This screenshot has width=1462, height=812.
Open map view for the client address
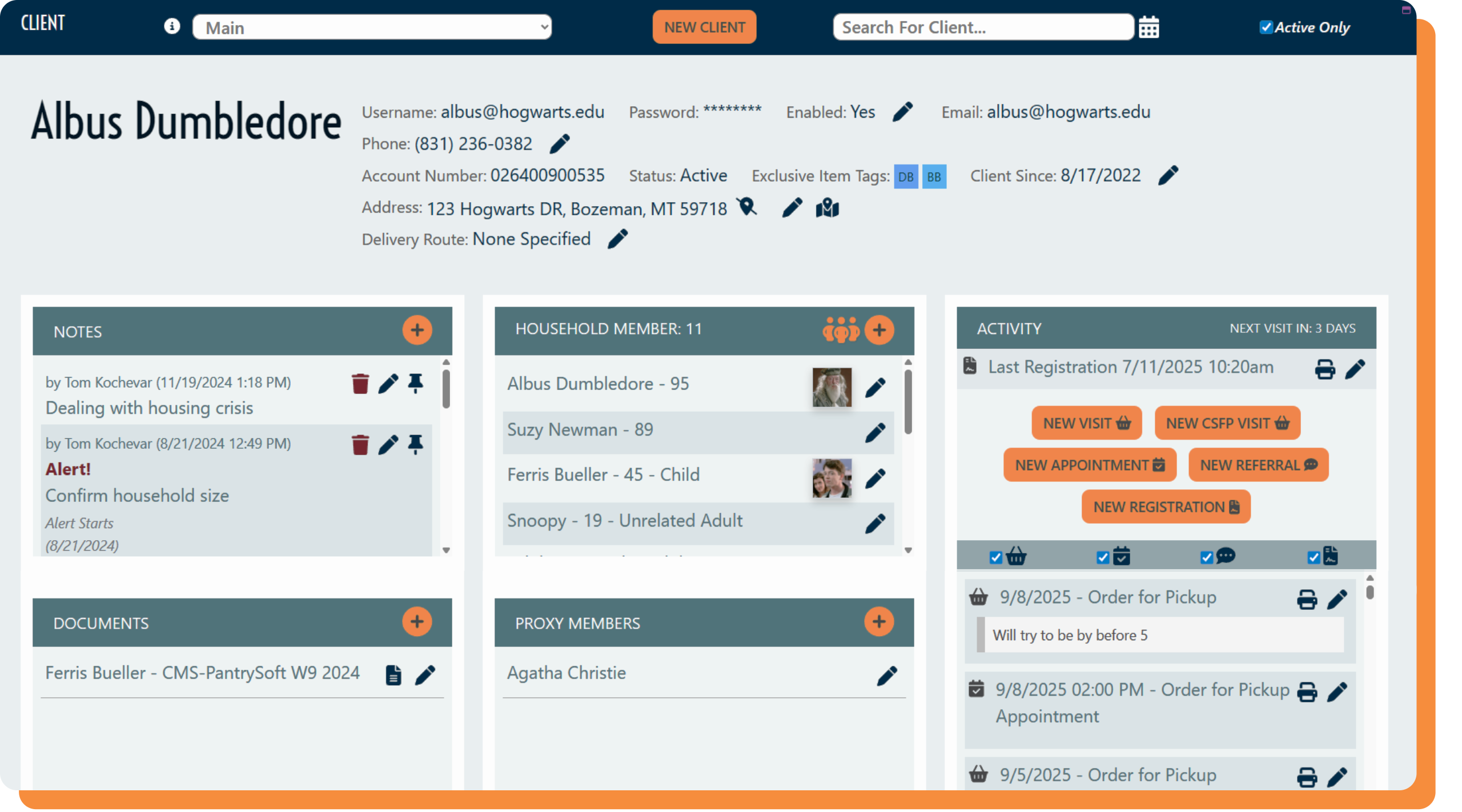coord(827,208)
